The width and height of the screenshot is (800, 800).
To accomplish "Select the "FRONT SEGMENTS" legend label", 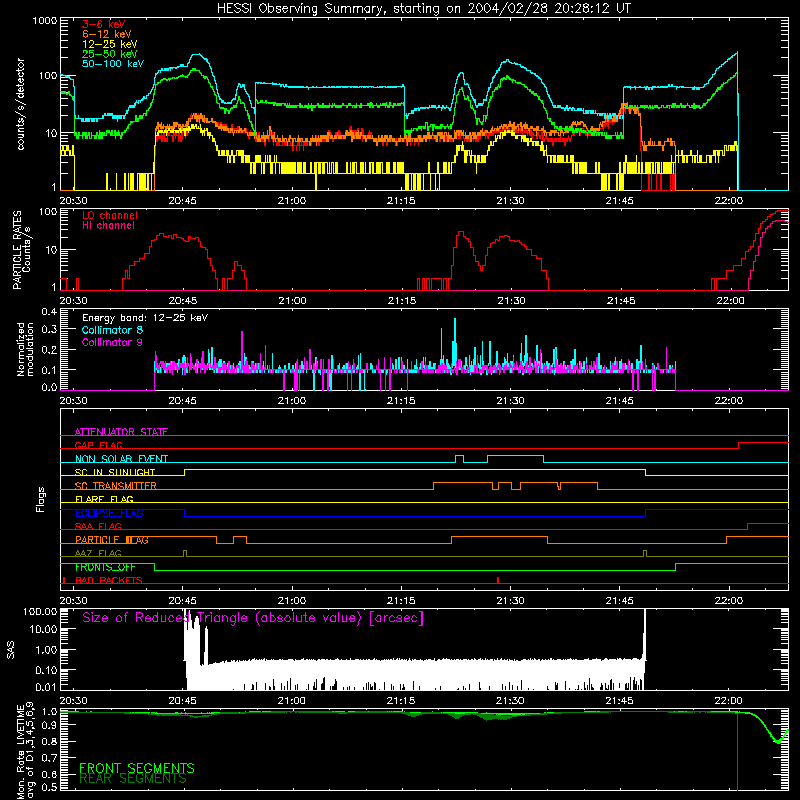I will (137, 768).
